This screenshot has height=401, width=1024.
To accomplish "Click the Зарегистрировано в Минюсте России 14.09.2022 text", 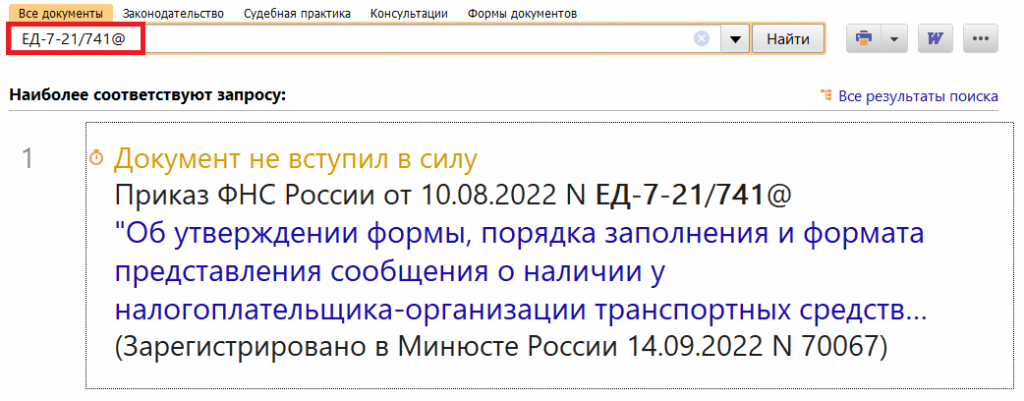I will (x=501, y=347).
